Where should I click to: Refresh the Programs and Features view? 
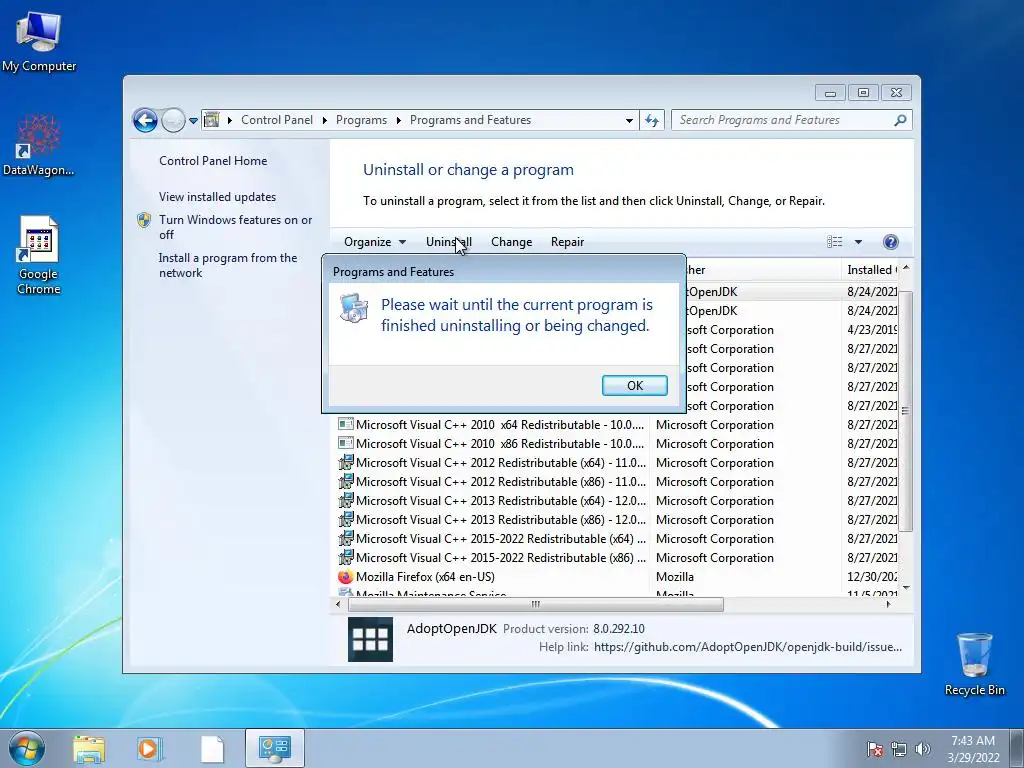point(652,120)
